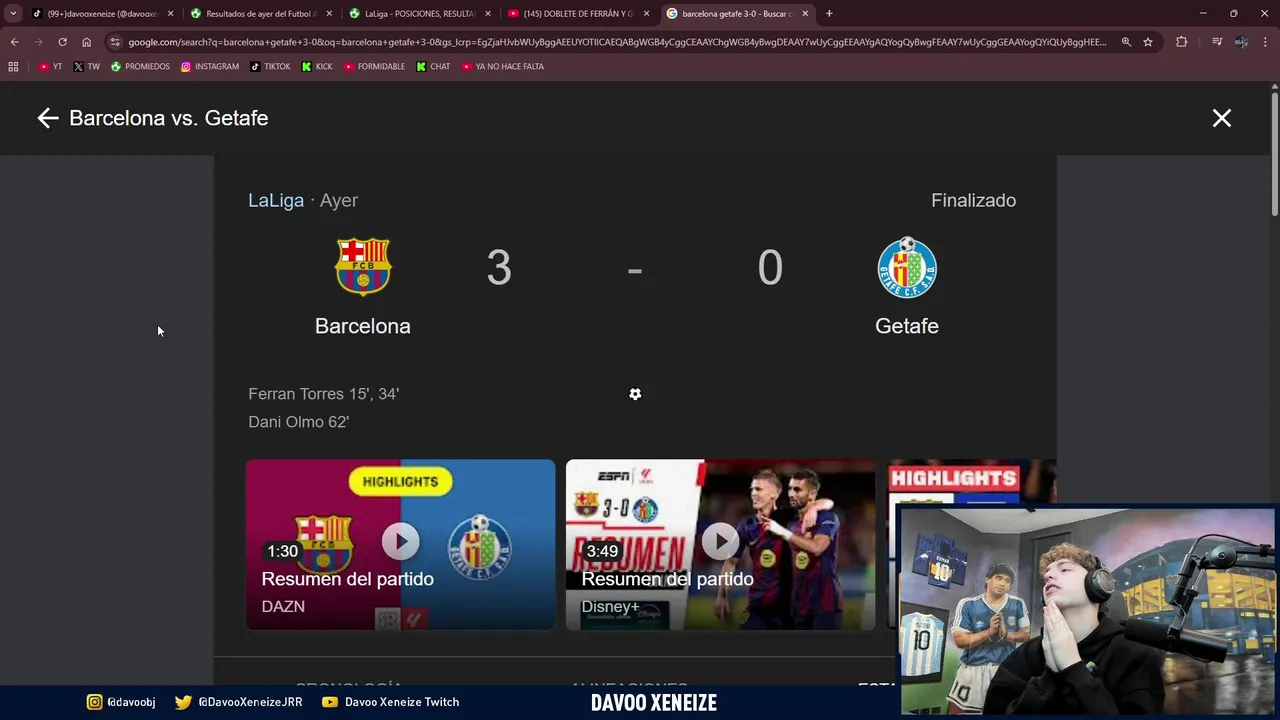1280x720 pixels.
Task: Select the Barcelona team name
Action: click(x=363, y=326)
